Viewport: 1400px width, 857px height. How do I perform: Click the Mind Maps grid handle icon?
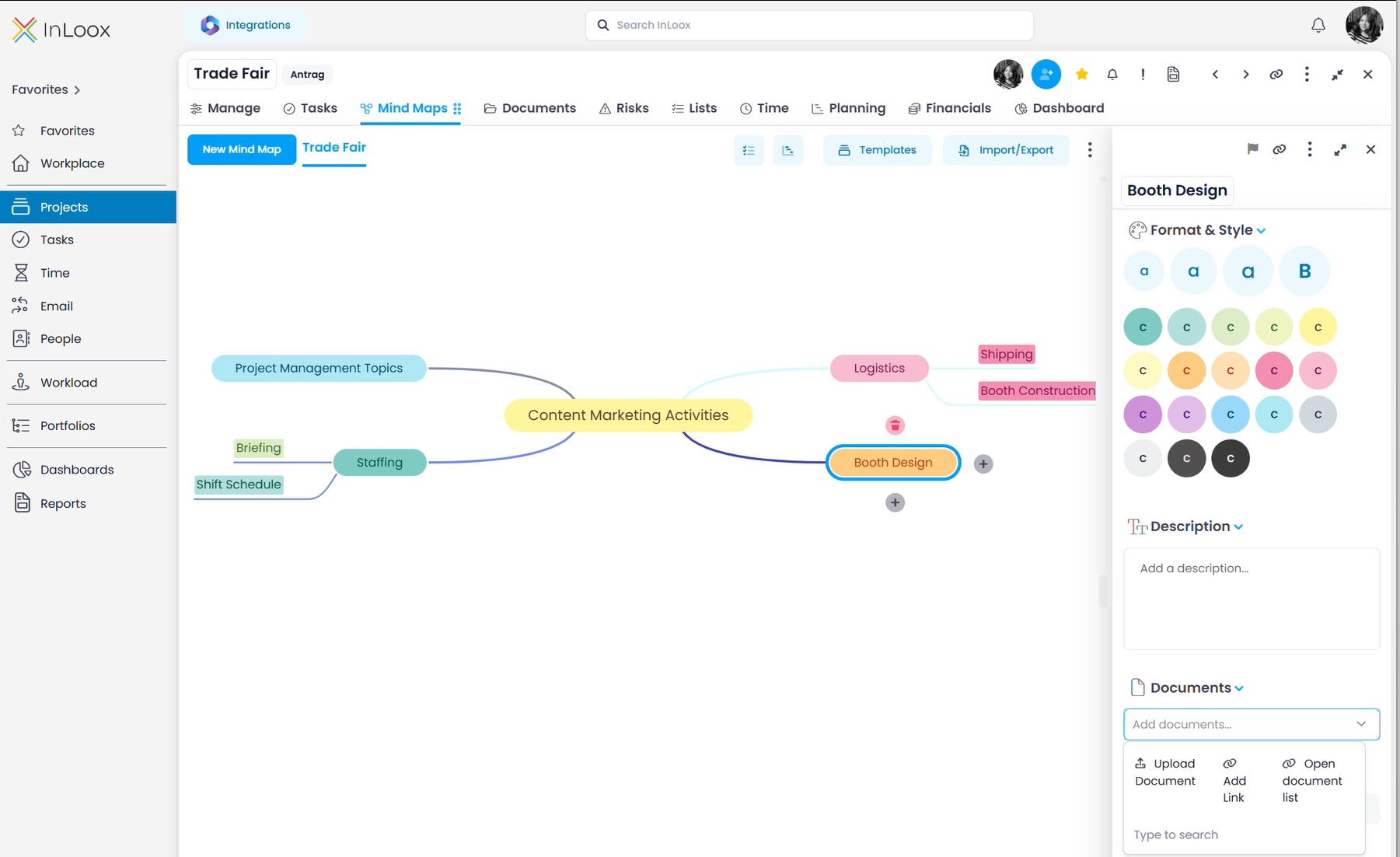457,109
